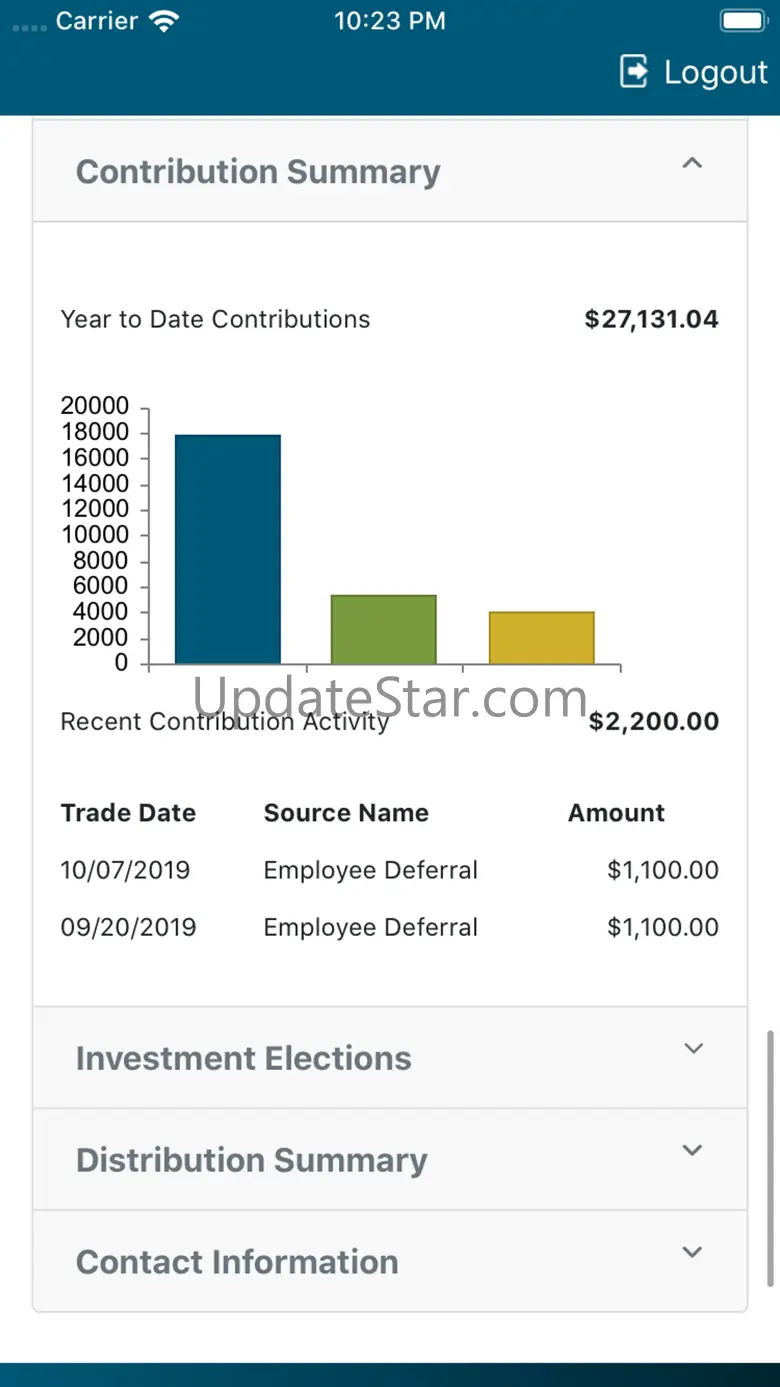Select the dark blue chart bar
Image resolution: width=780 pixels, height=1387 pixels.
point(228,549)
